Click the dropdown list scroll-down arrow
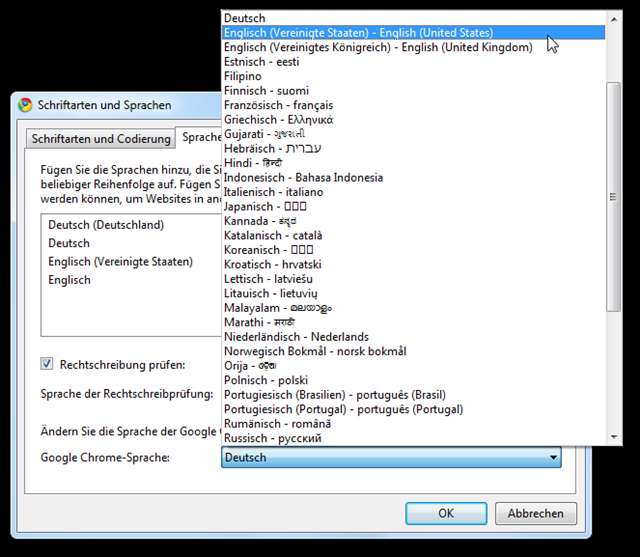640x557 pixels. (x=613, y=437)
